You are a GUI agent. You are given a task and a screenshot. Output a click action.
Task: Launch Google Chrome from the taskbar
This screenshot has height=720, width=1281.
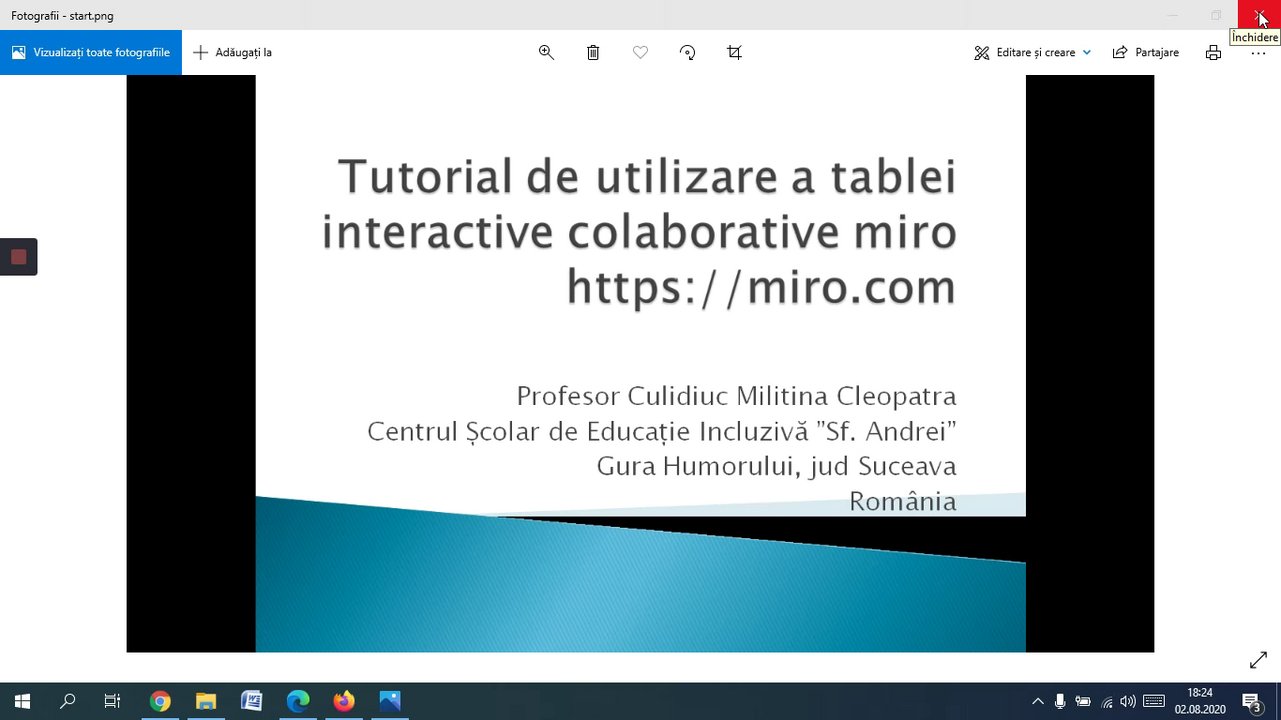point(160,701)
